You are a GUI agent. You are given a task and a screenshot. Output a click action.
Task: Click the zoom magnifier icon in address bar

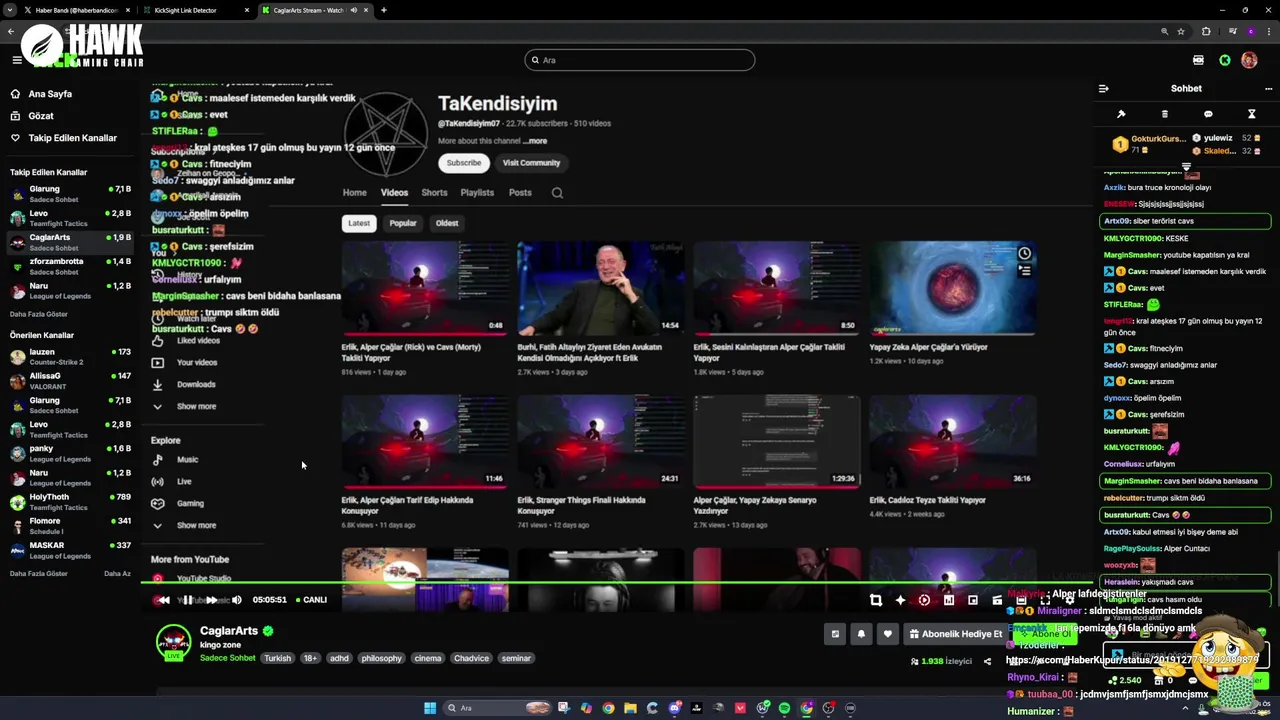click(1164, 32)
